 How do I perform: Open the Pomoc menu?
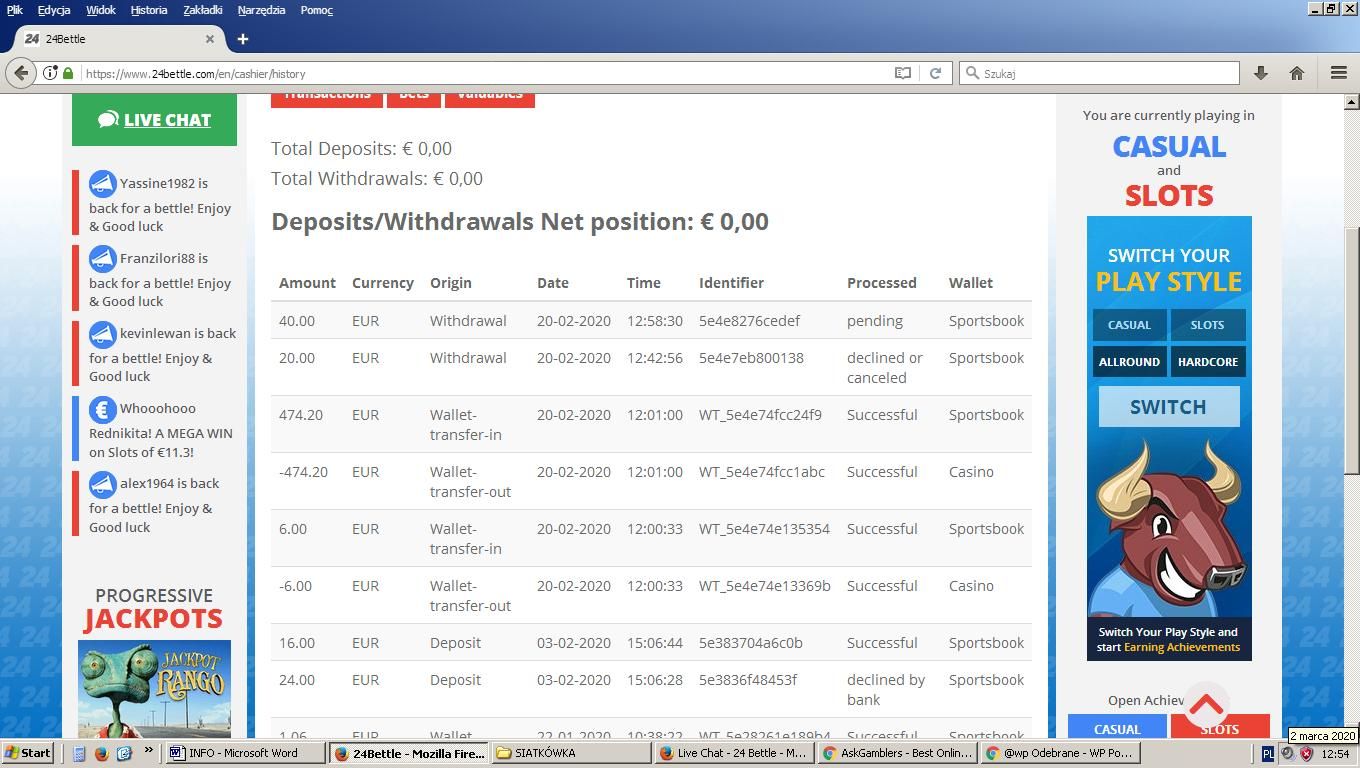pyautogui.click(x=317, y=10)
